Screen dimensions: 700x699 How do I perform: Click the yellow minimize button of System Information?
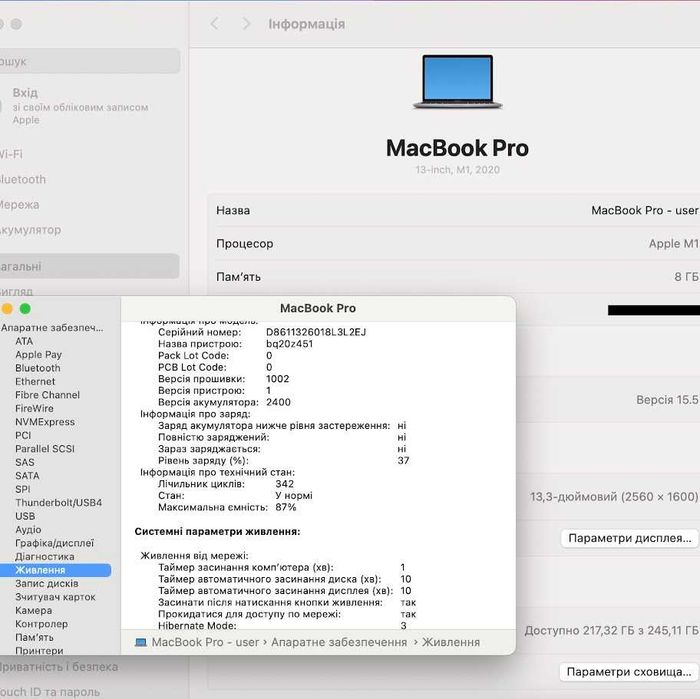click(7, 308)
